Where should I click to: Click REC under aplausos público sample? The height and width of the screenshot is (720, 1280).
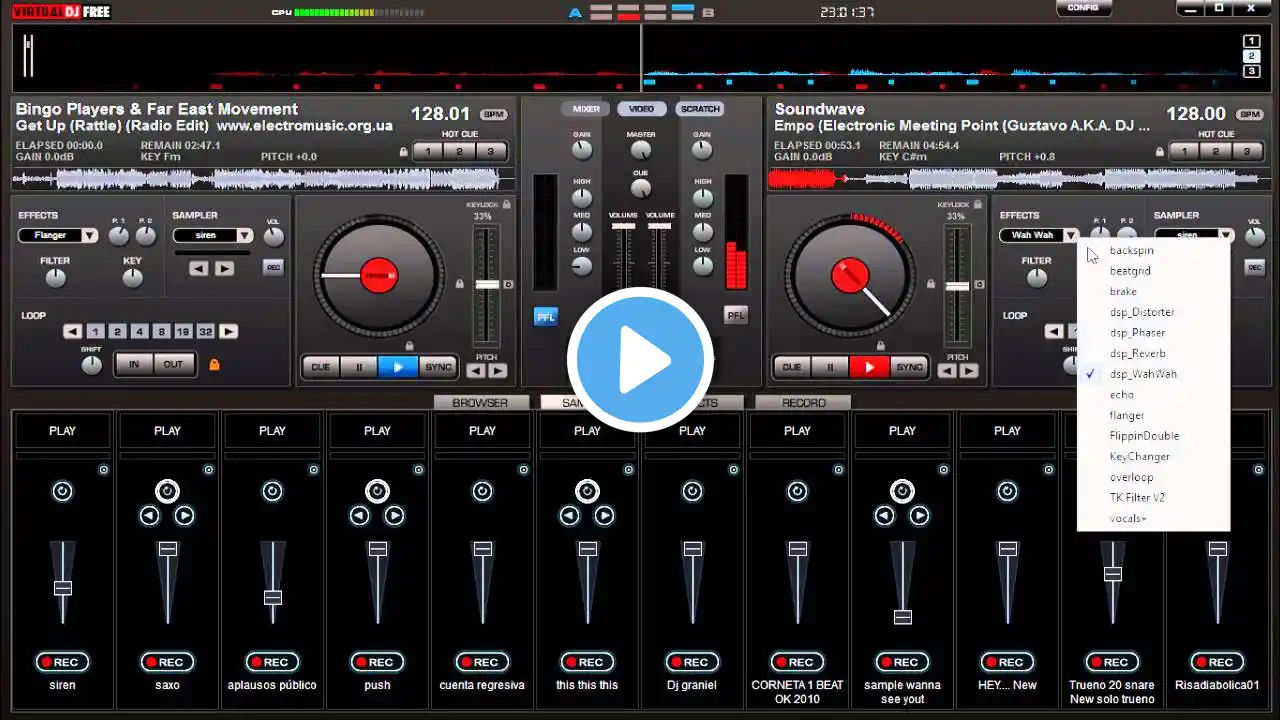pos(272,662)
